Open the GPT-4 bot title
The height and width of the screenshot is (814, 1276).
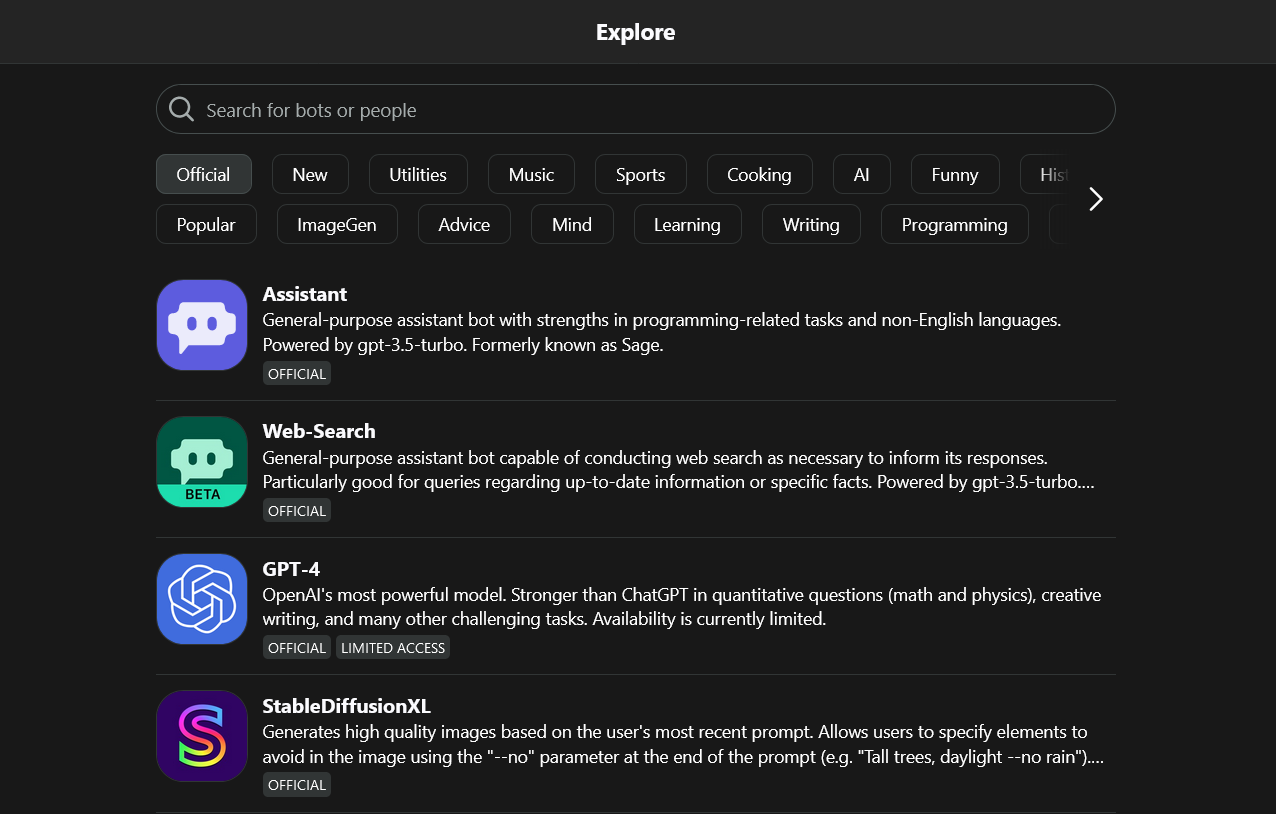click(x=291, y=568)
